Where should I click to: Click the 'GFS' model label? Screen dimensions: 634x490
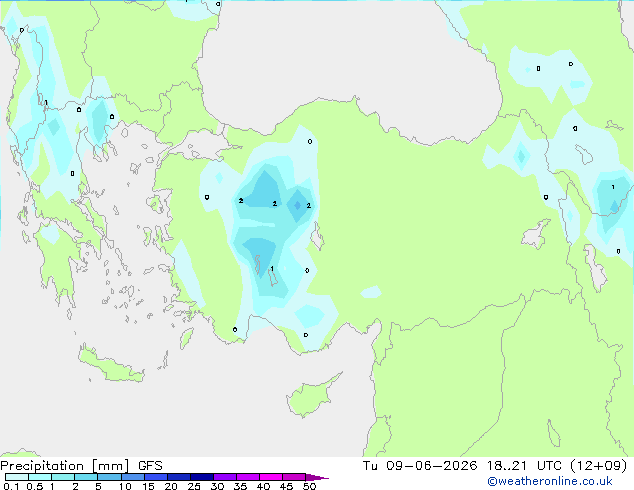150,466
